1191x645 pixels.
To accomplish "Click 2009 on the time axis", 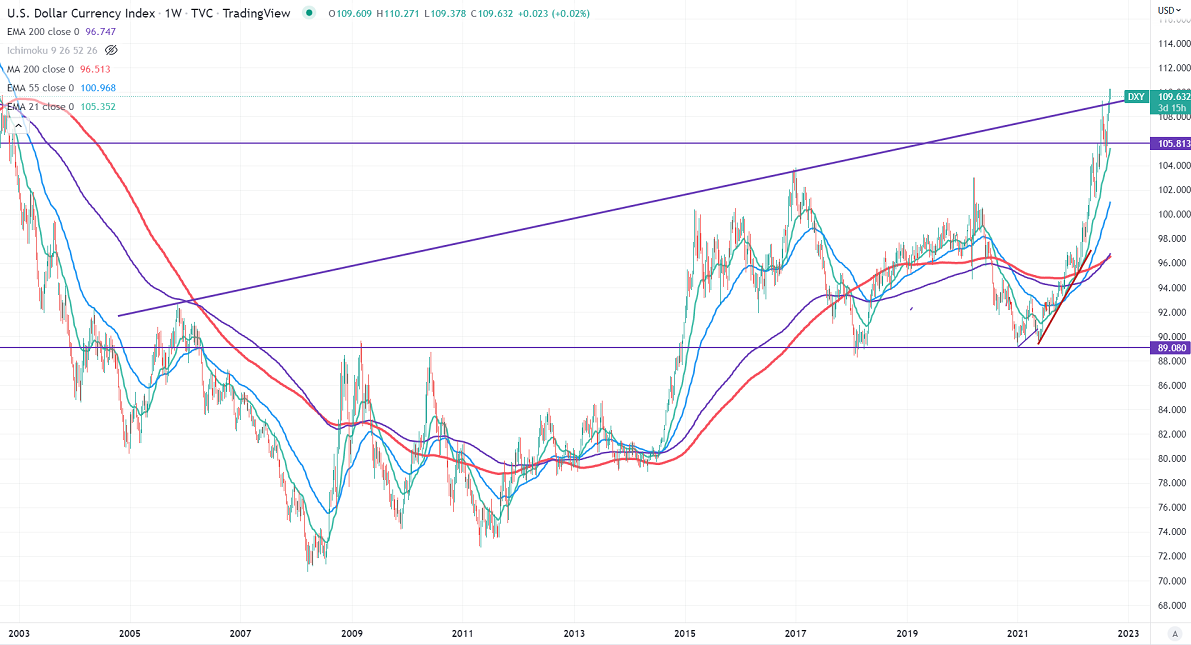I will (352, 634).
